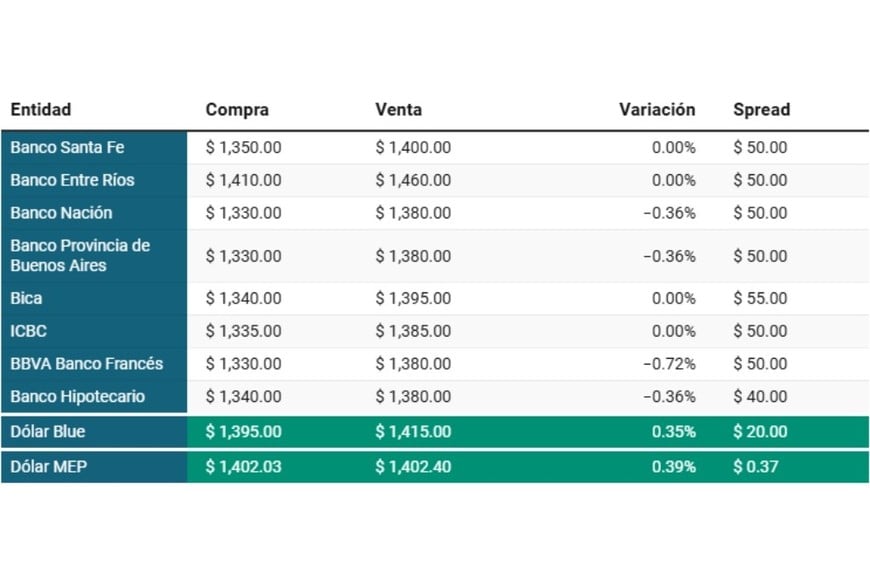Image resolution: width=870 pixels, height=578 pixels.
Task: Select the ICBC row label
Action: pos(29,331)
